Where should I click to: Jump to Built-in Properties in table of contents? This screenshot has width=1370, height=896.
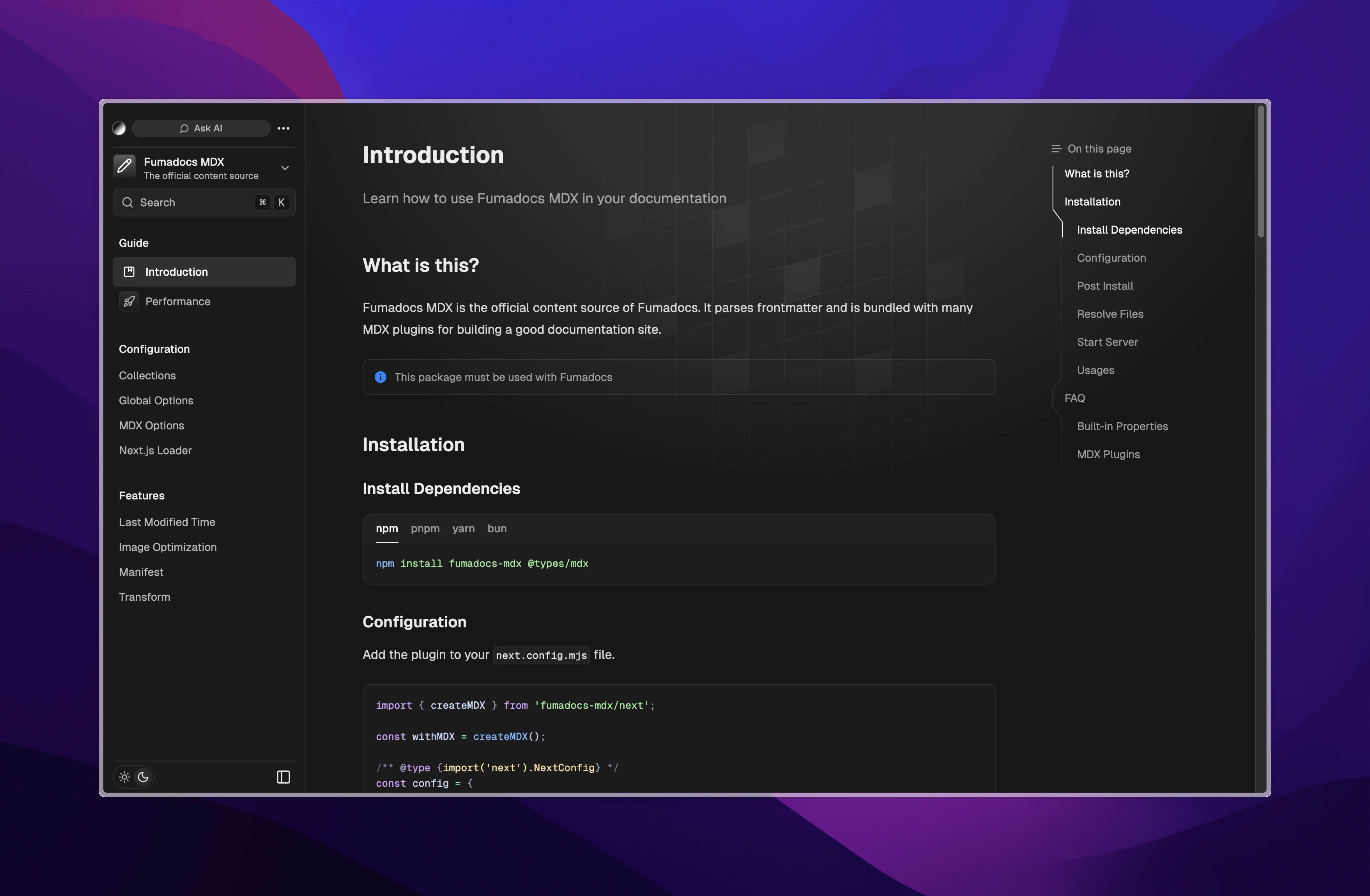pyautogui.click(x=1122, y=426)
